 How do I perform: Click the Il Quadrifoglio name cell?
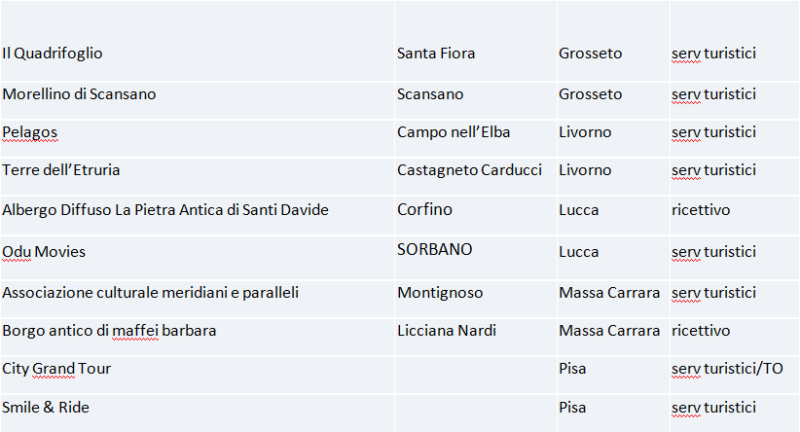[x=53, y=53]
